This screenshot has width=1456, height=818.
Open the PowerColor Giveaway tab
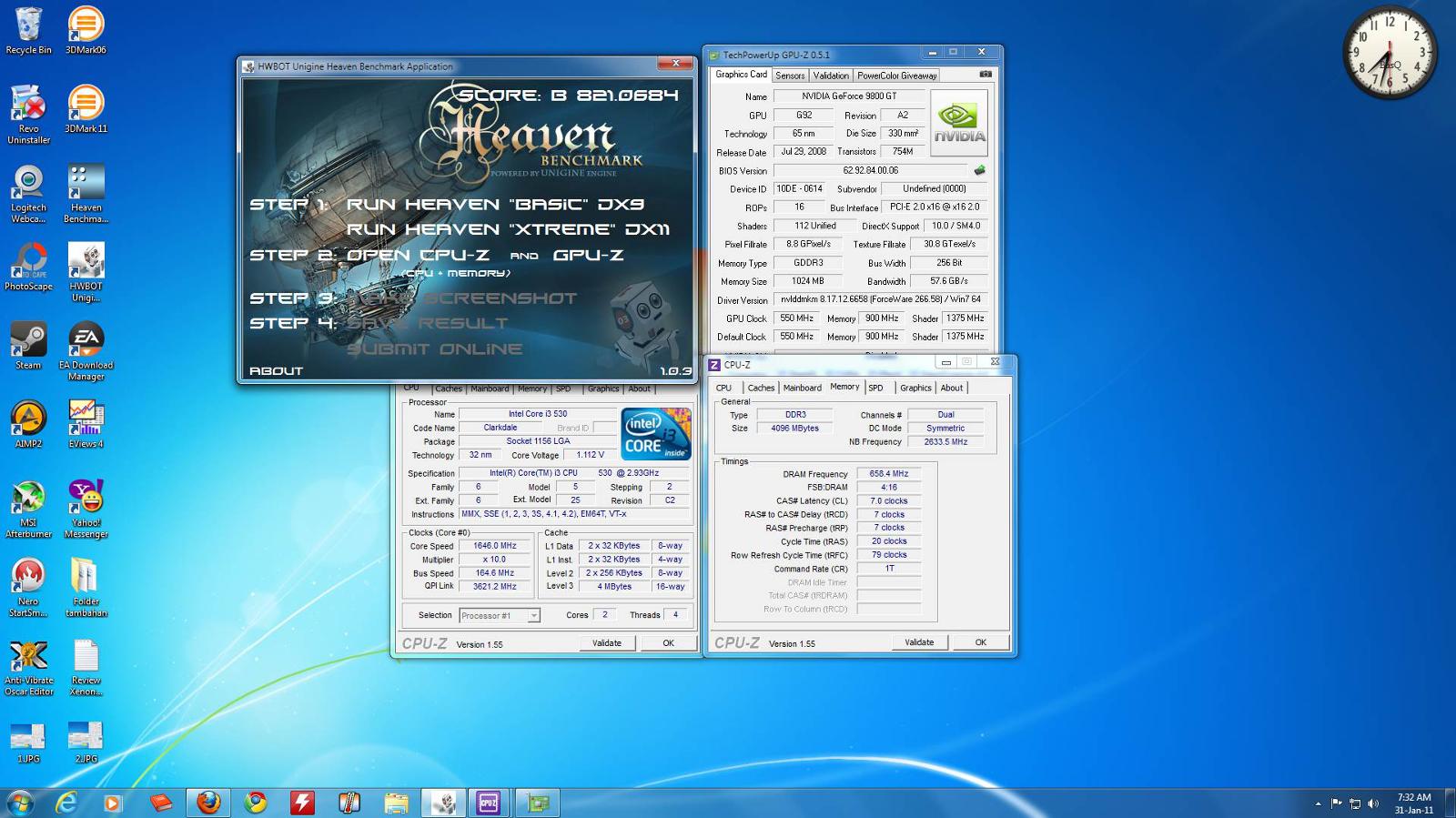896,76
